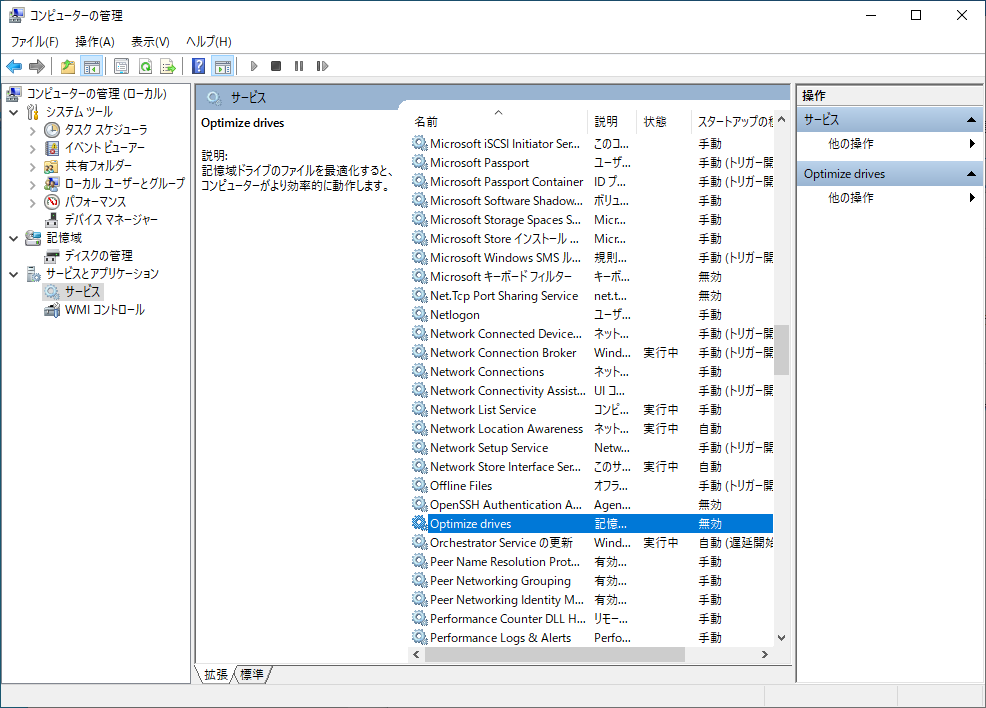Click the Back arrow toolbar icon
The width and height of the screenshot is (986, 708).
point(14,66)
